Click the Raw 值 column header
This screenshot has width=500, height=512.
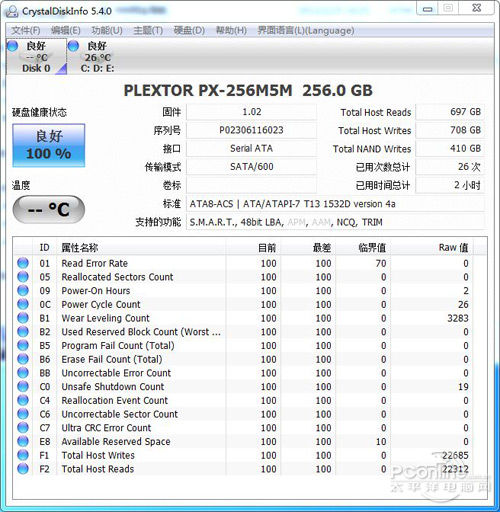tap(432, 248)
